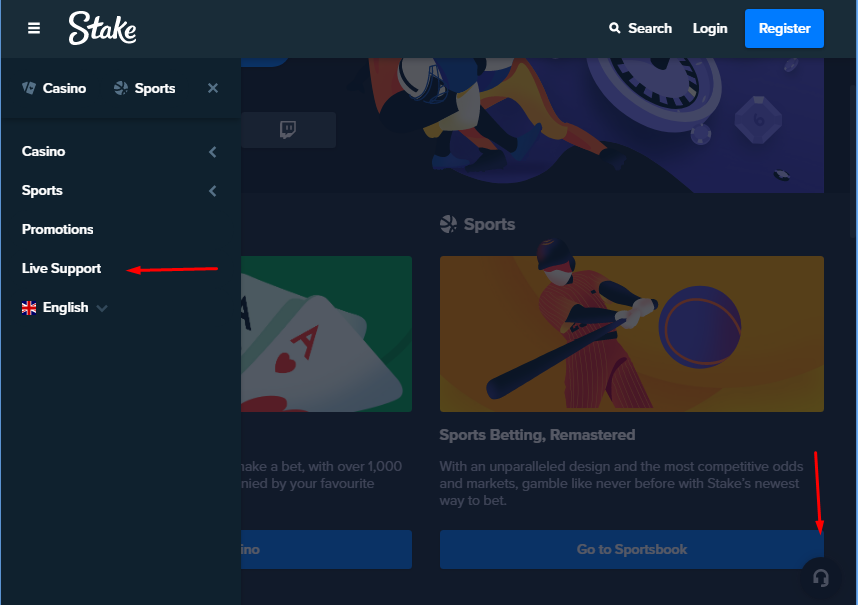This screenshot has width=858, height=605.
Task: Click the blue Register button
Action: pos(784,28)
